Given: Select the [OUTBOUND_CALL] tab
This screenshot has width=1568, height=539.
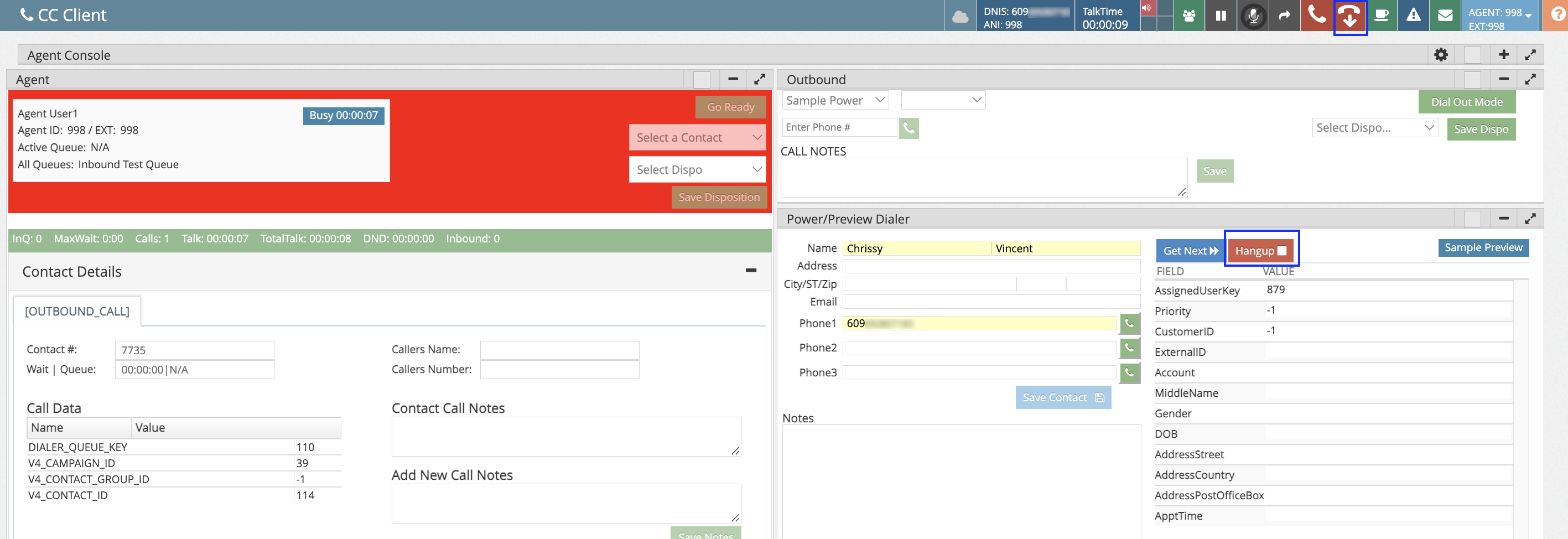Looking at the screenshot, I should tap(77, 311).
